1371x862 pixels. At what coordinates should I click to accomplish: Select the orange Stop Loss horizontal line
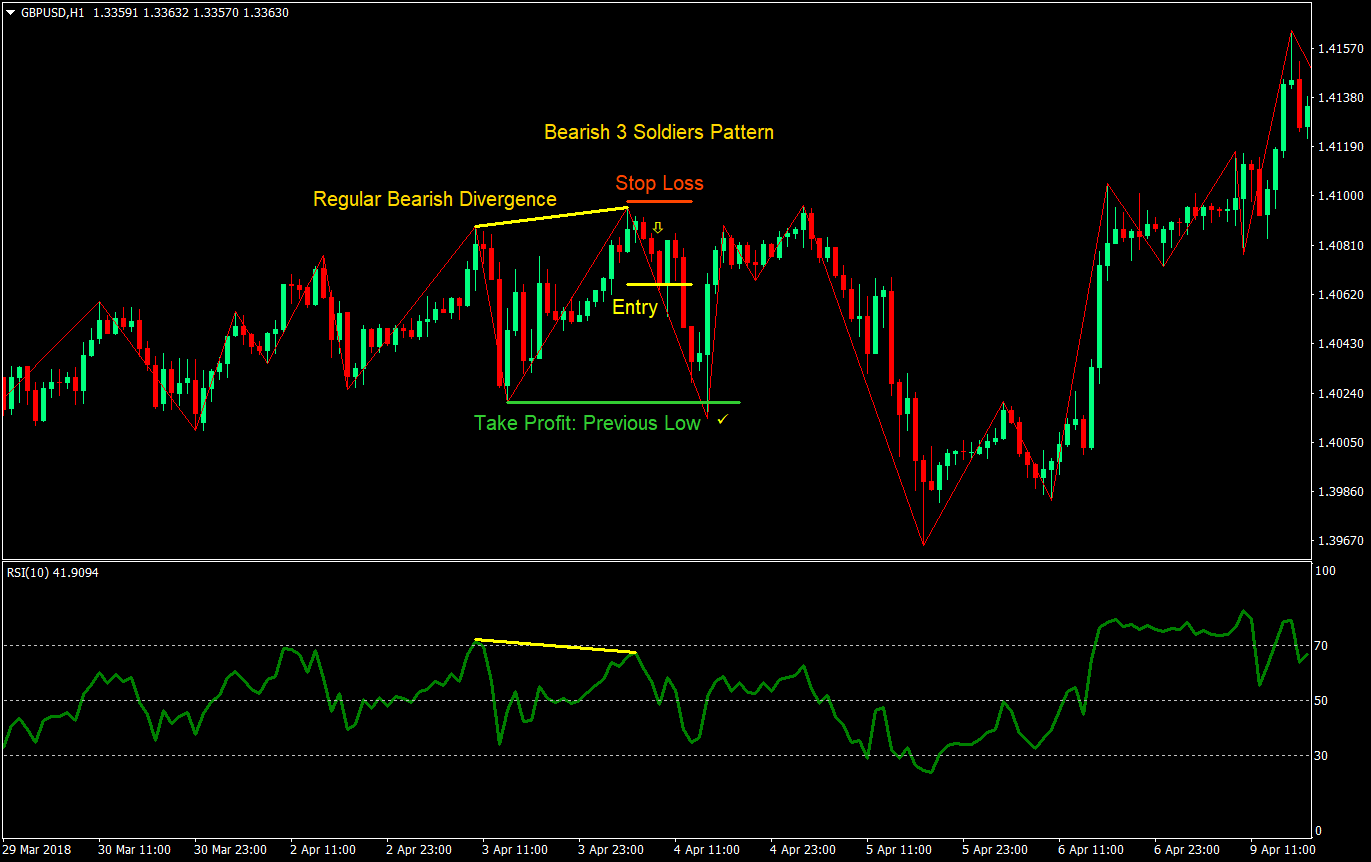point(660,201)
